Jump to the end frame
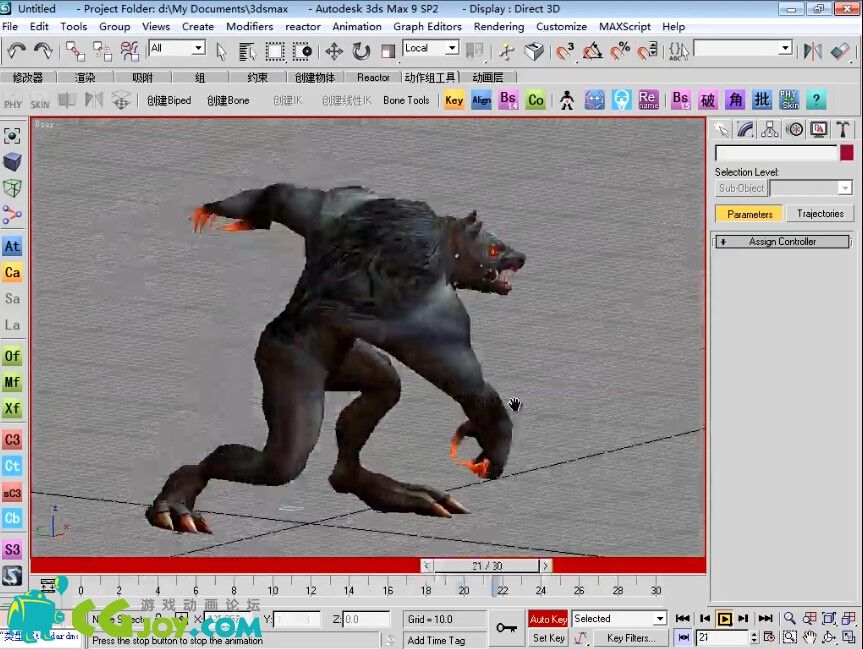Screen dimensions: 863x649 click(766, 619)
